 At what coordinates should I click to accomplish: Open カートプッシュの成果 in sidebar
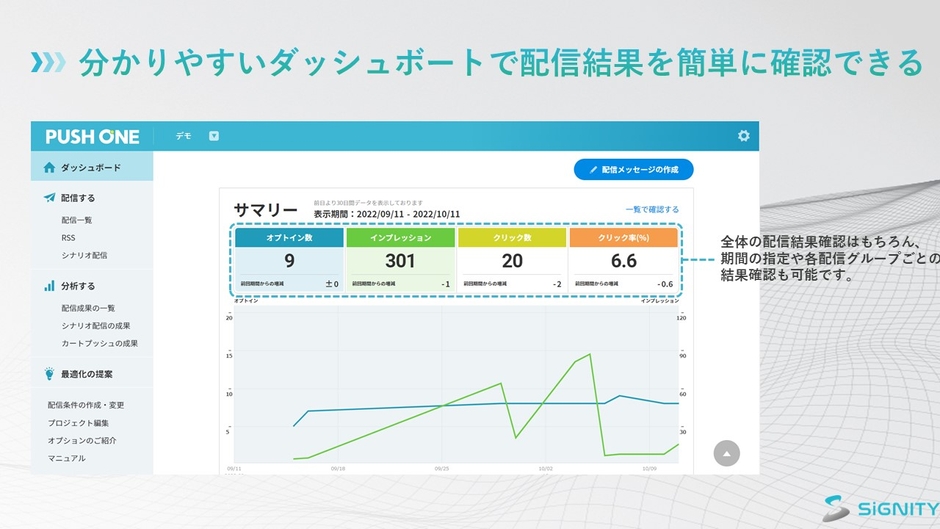tap(99, 343)
